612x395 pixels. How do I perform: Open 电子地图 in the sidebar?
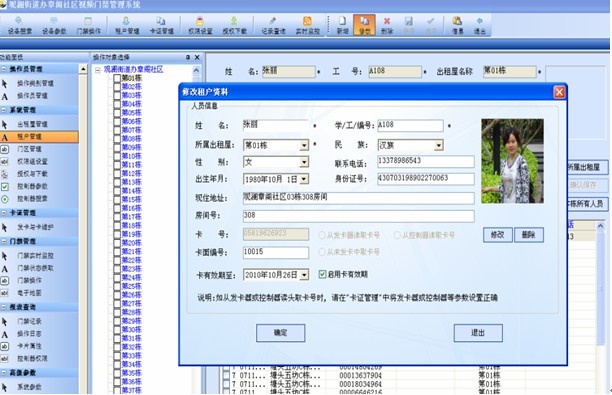[29, 293]
